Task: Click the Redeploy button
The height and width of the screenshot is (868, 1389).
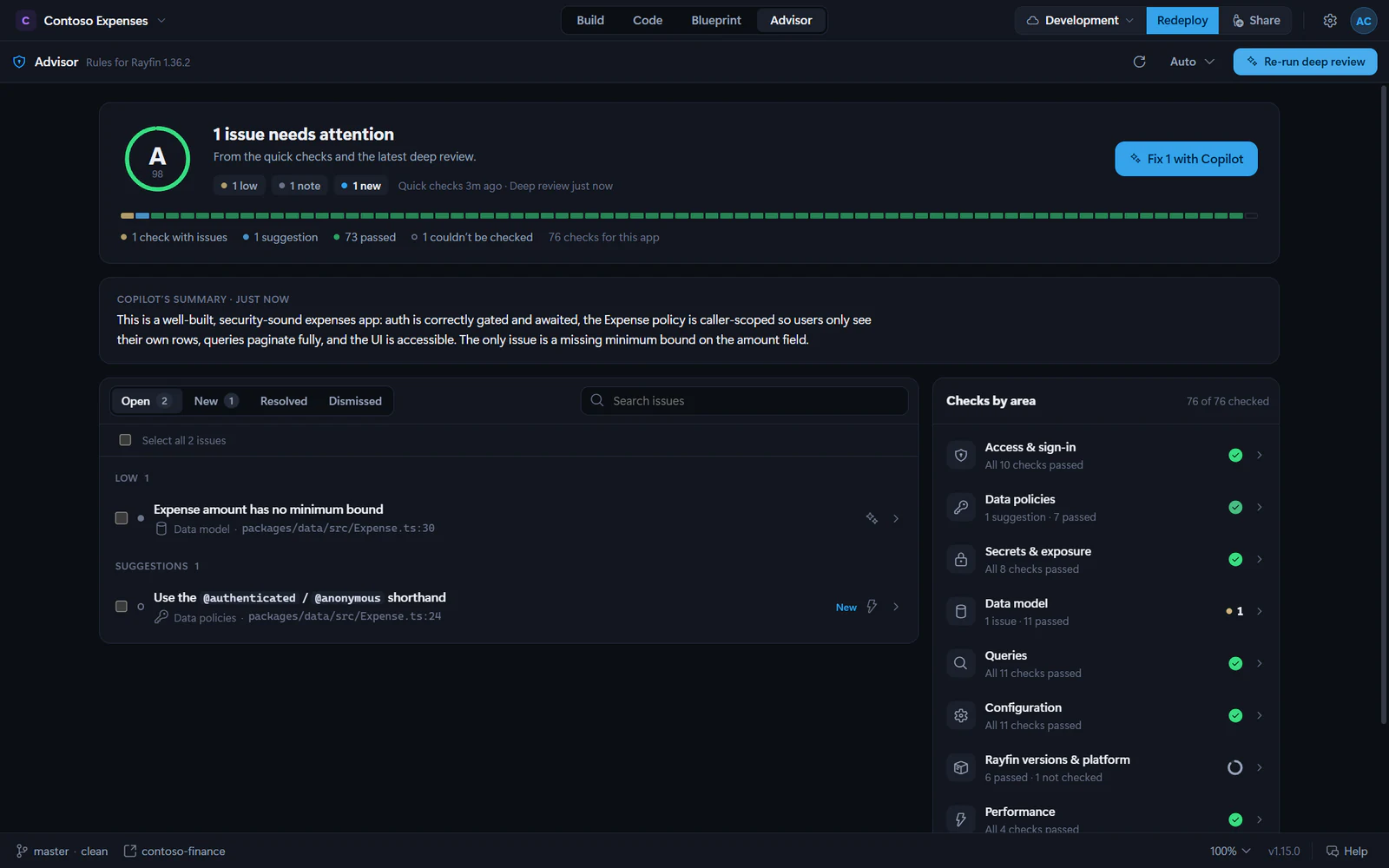Action: [x=1182, y=20]
